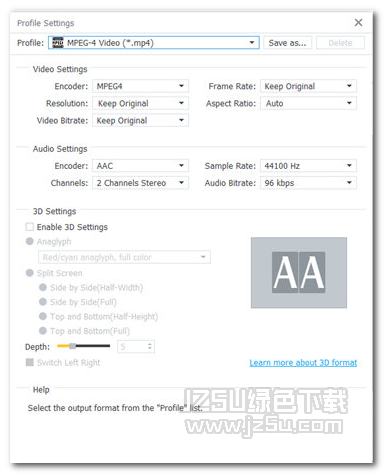384x474 pixels.
Task: Click the MPEG-4 profile format icon
Action: coord(58,43)
